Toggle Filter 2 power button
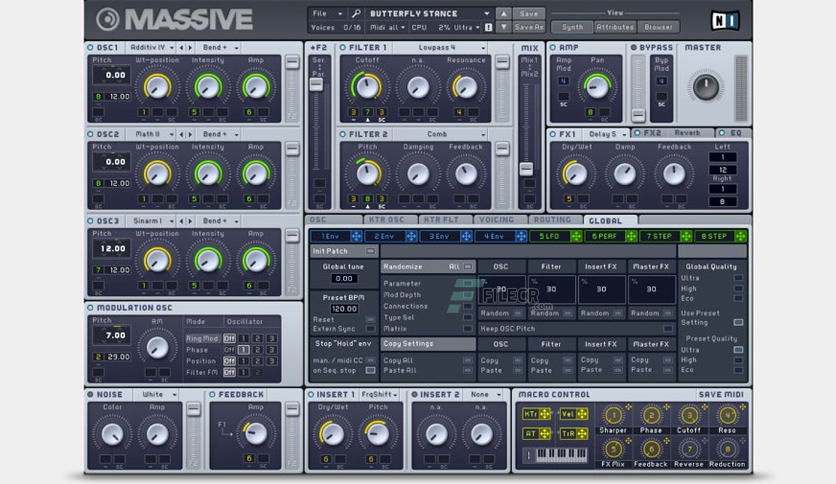The image size is (836, 484). 343,134
